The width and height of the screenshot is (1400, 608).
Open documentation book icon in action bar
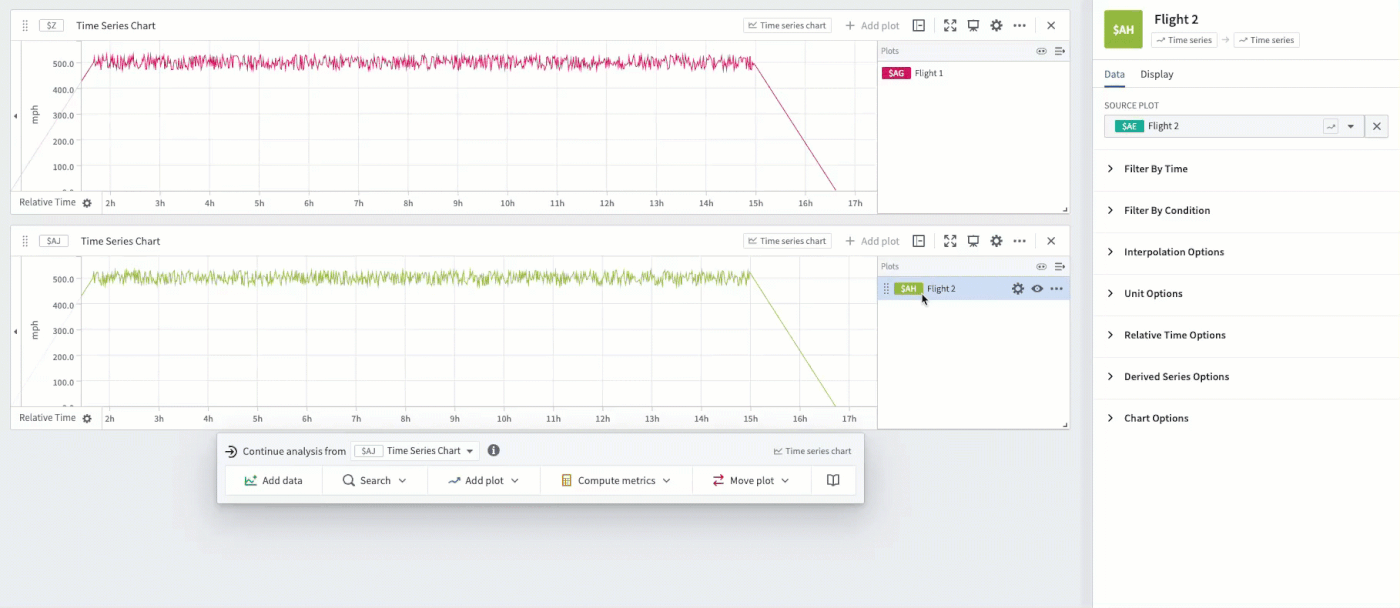pos(833,481)
